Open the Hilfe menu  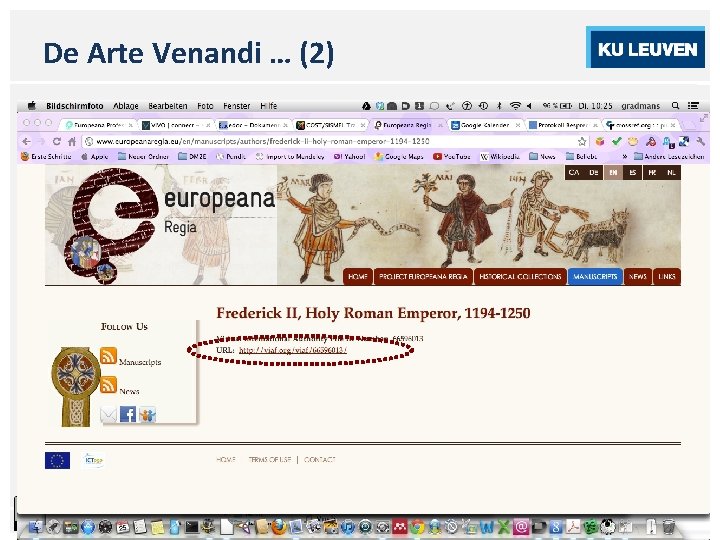(x=269, y=106)
